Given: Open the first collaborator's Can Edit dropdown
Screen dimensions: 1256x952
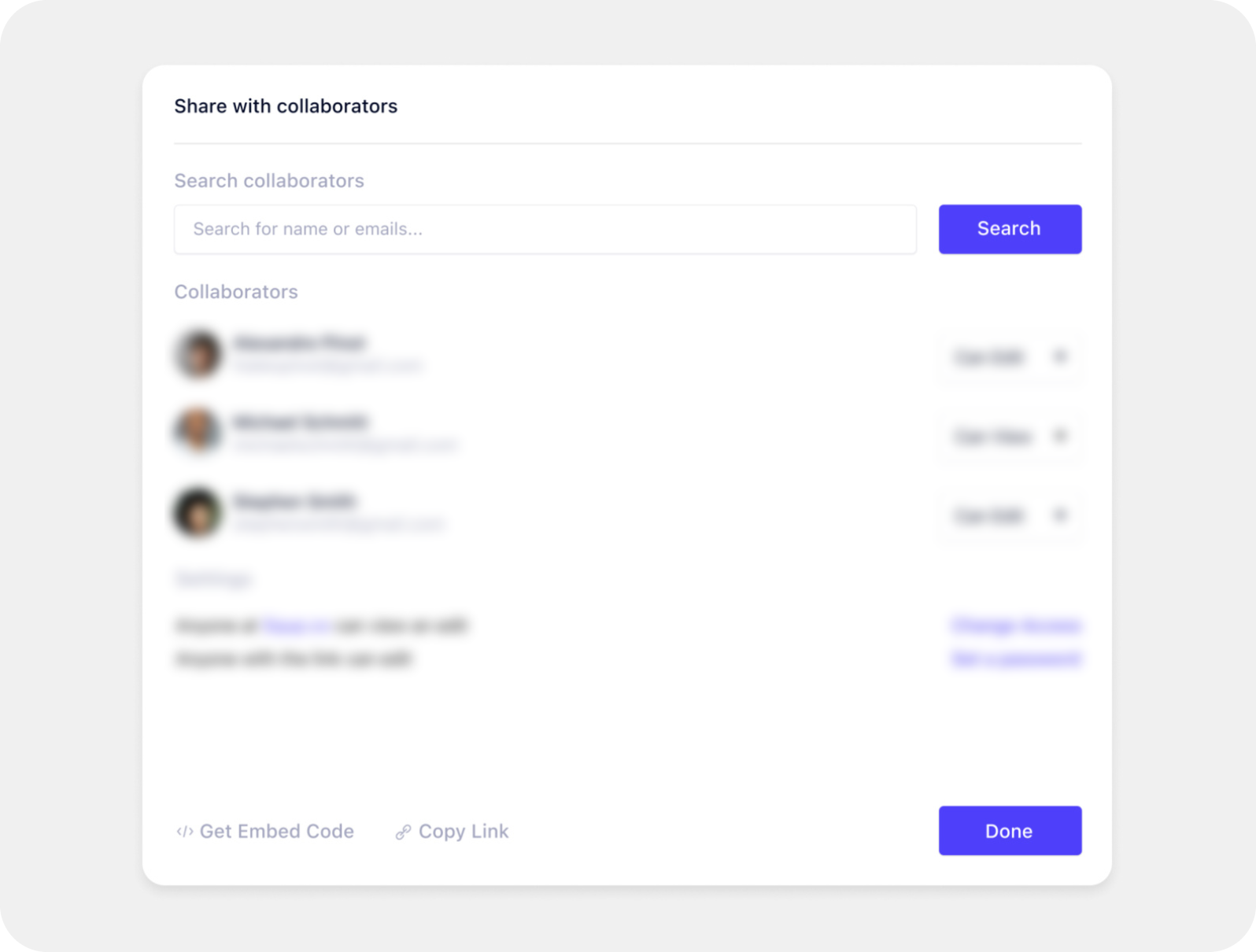Looking at the screenshot, I should point(1010,357).
